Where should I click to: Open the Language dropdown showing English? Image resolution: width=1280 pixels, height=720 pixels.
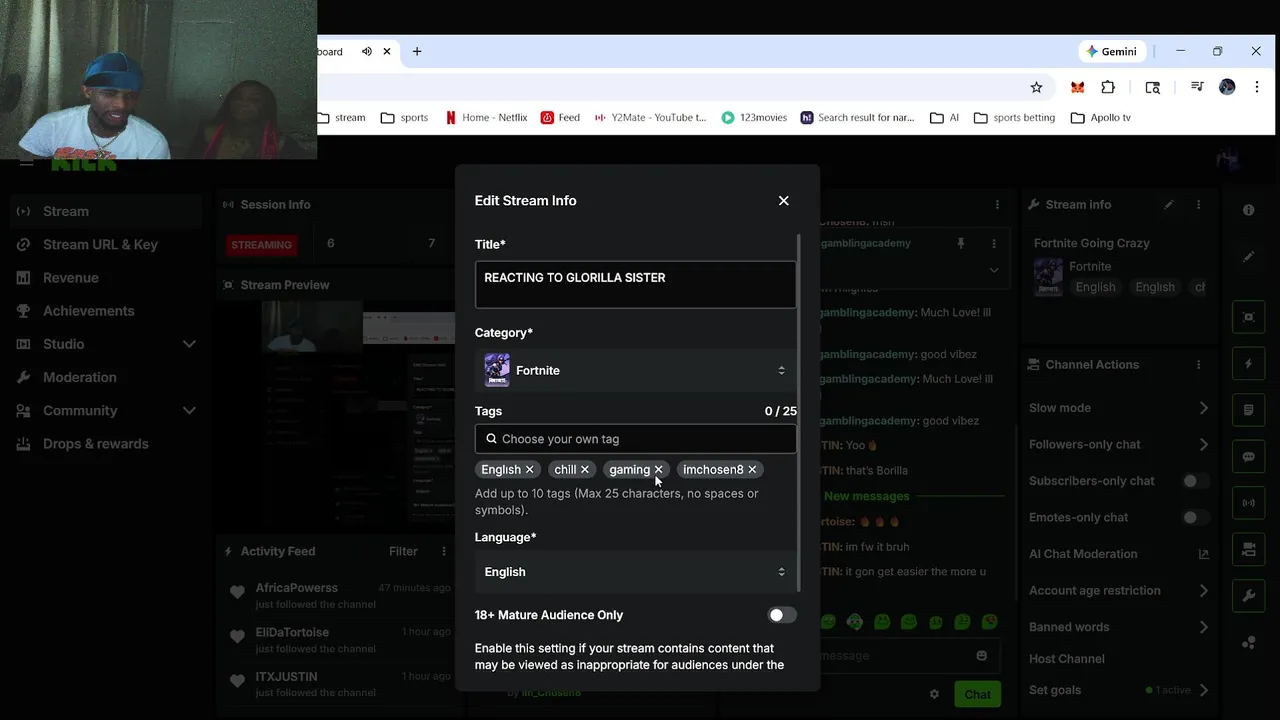[636, 572]
